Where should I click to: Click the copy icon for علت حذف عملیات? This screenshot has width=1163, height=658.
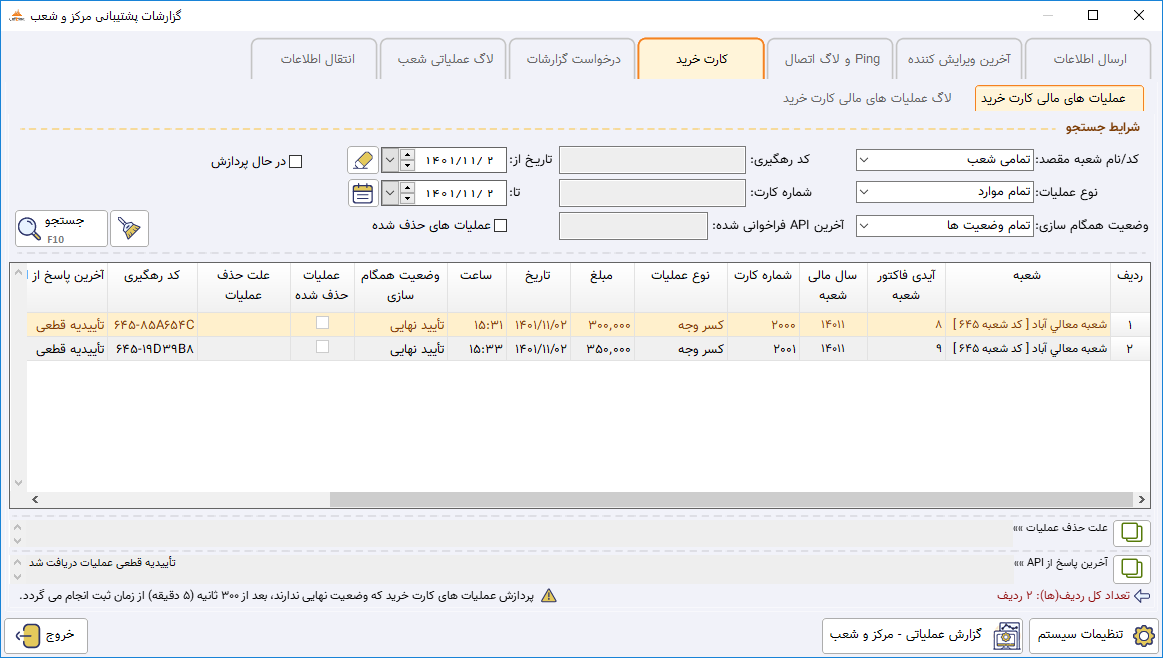click(1132, 533)
